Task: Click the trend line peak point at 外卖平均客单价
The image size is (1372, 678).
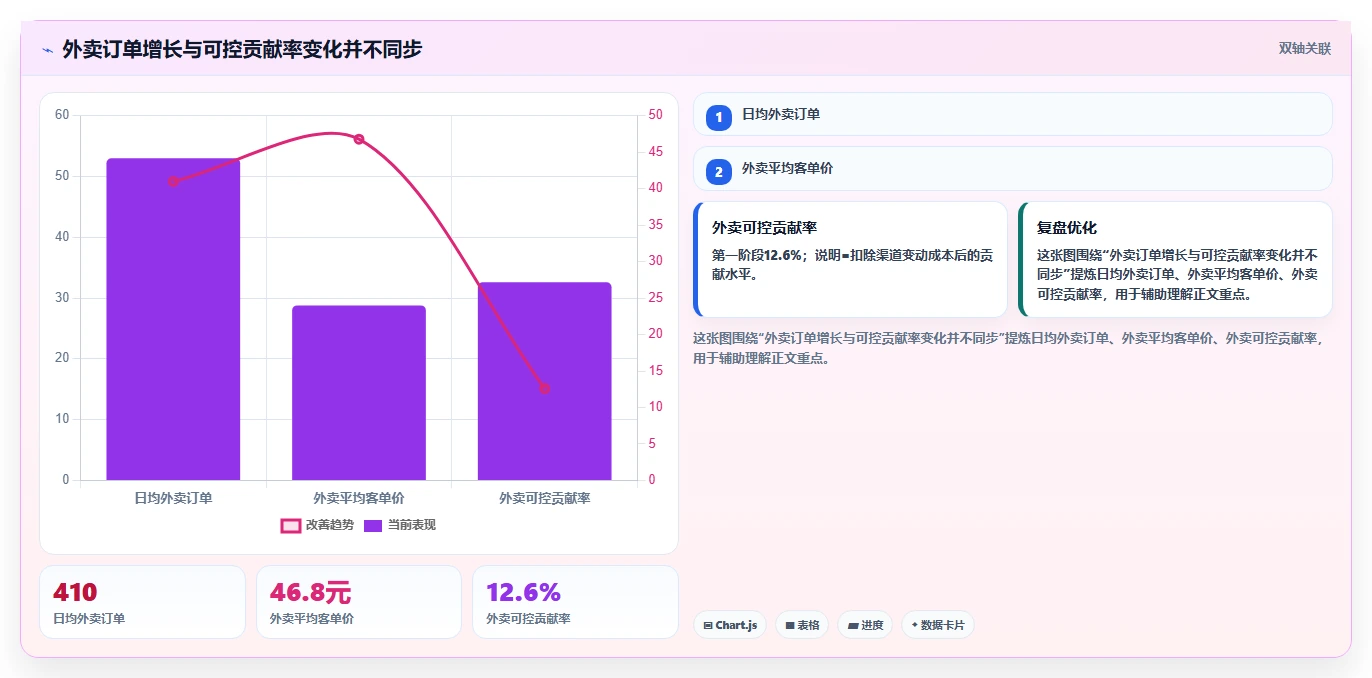Action: 359,139
